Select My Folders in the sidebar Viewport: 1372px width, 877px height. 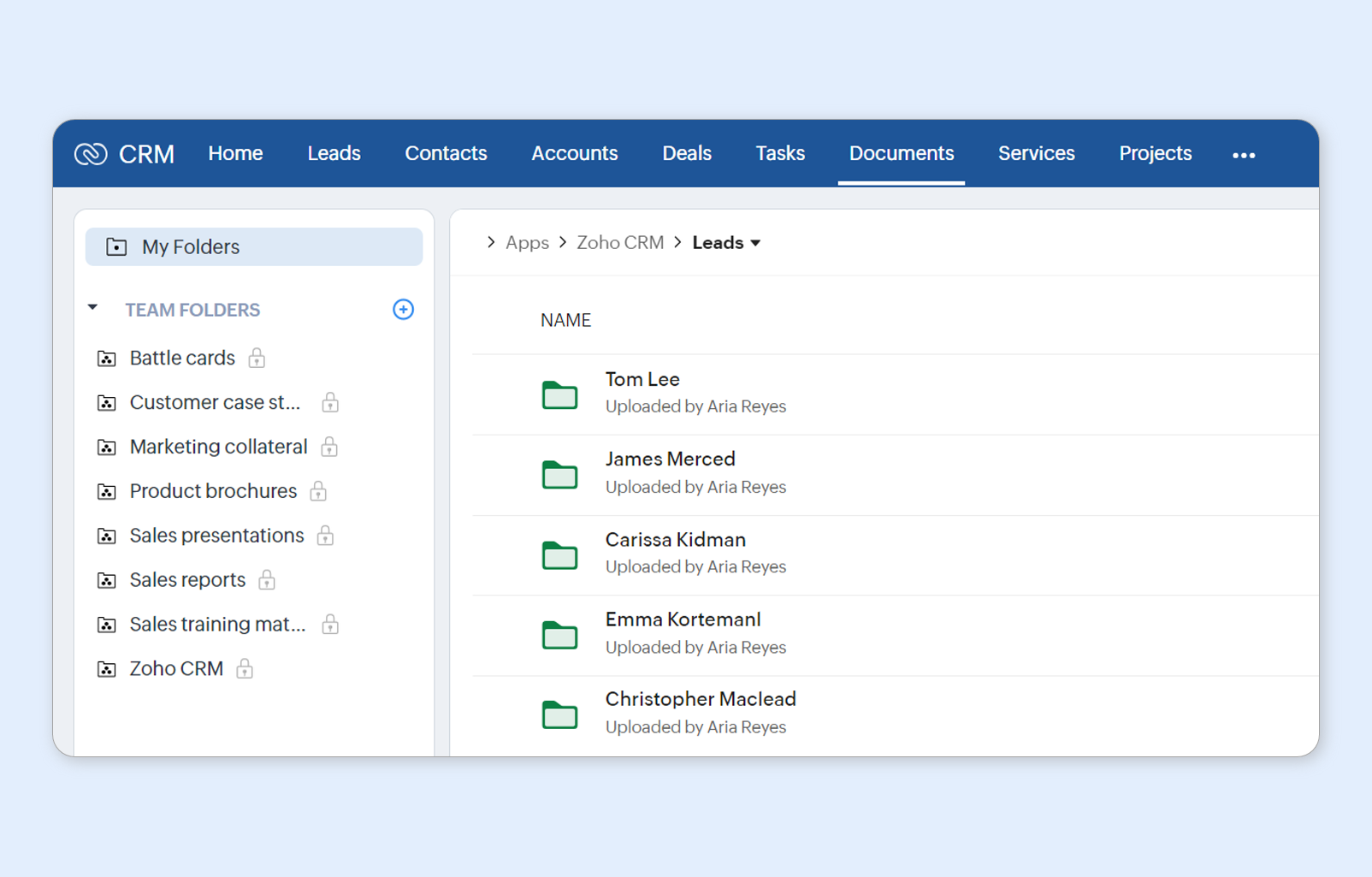click(x=254, y=247)
